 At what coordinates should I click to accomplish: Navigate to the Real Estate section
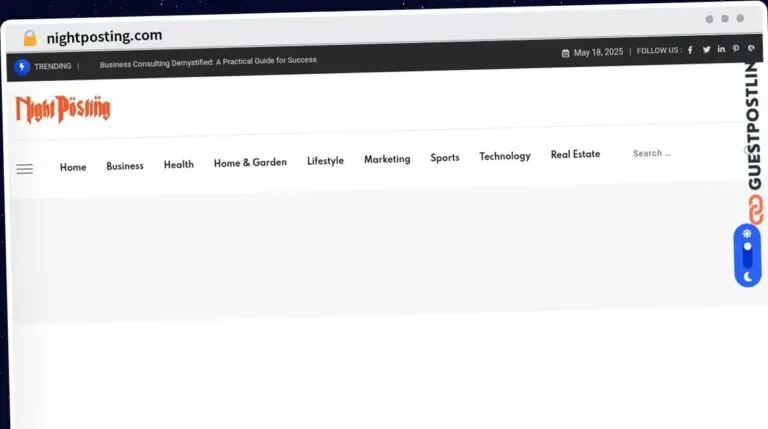pyautogui.click(x=575, y=154)
